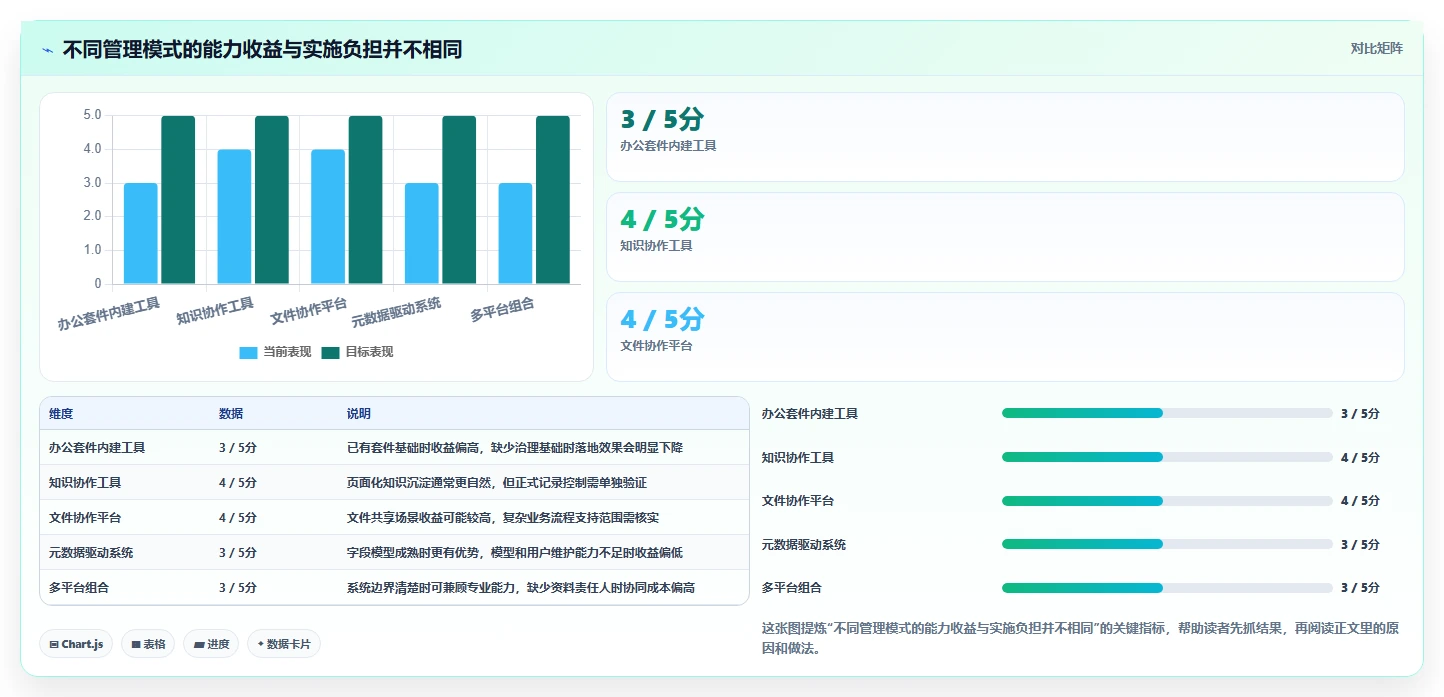Click the description 已有套件基础时收益偏高 cell

[x=515, y=448]
